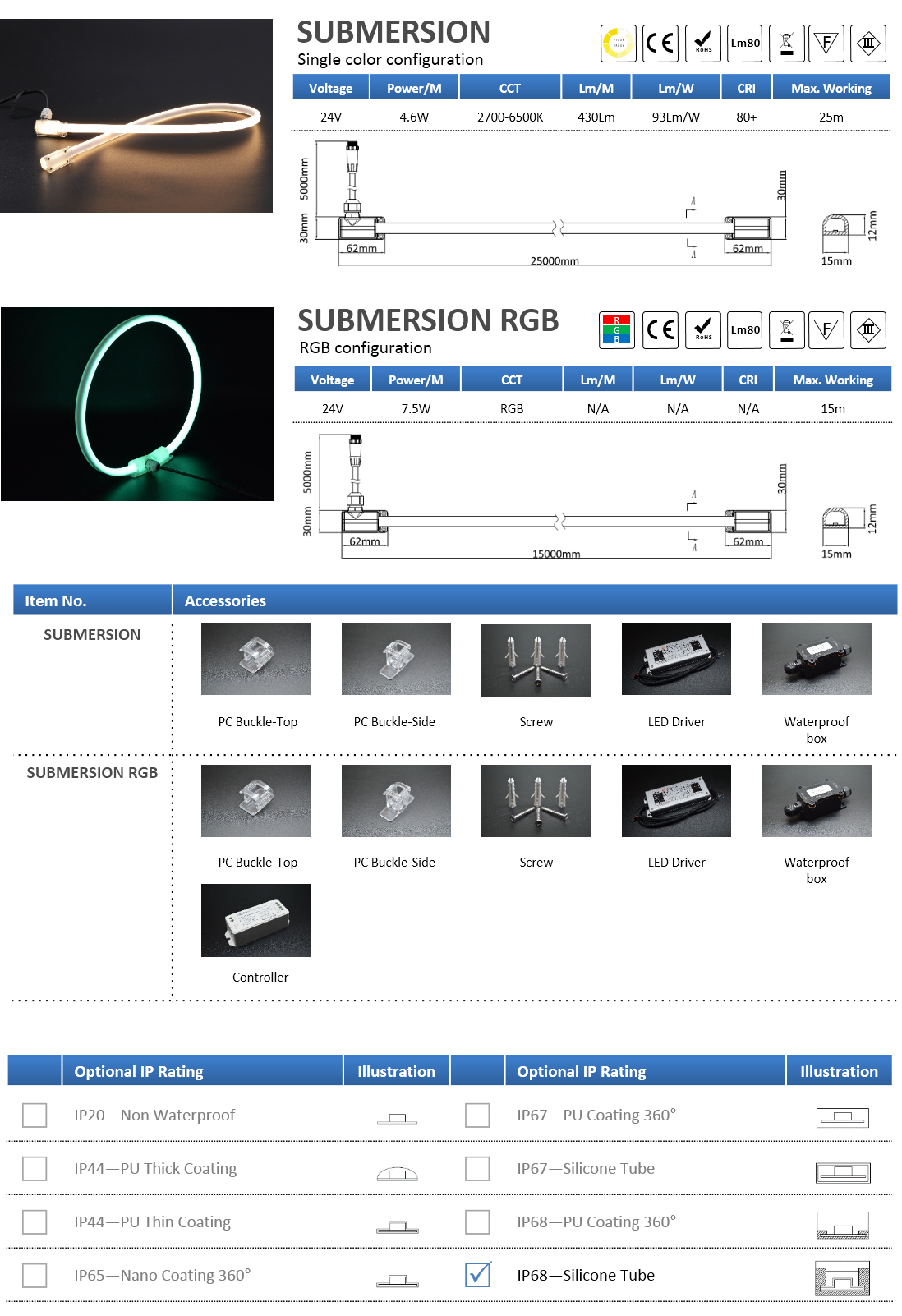Uncheck the IP68 Silicone Tube checkbox
Viewport: 902px width, 1316px height.
click(477, 1275)
